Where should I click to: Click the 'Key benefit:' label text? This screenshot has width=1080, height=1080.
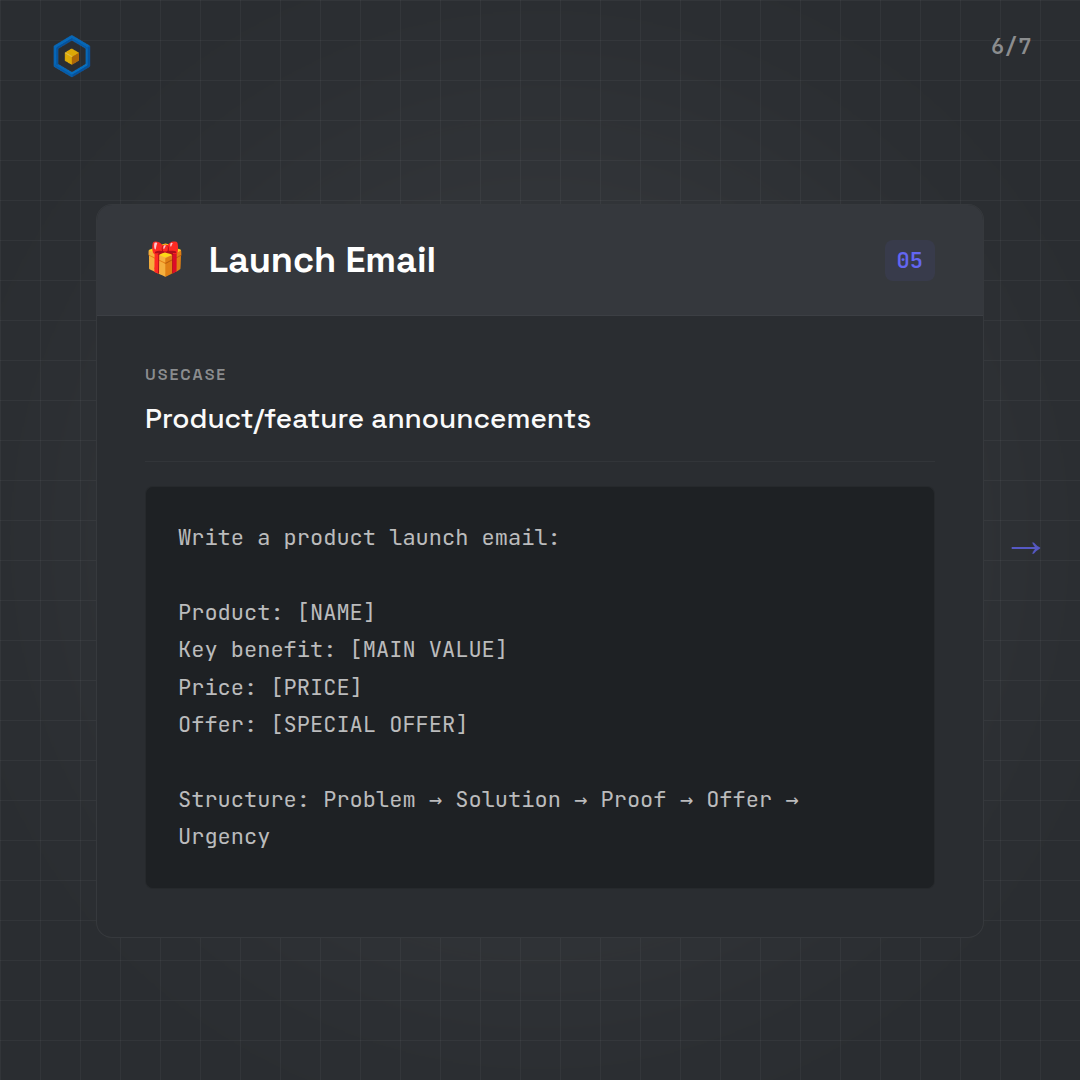[x=257, y=650]
